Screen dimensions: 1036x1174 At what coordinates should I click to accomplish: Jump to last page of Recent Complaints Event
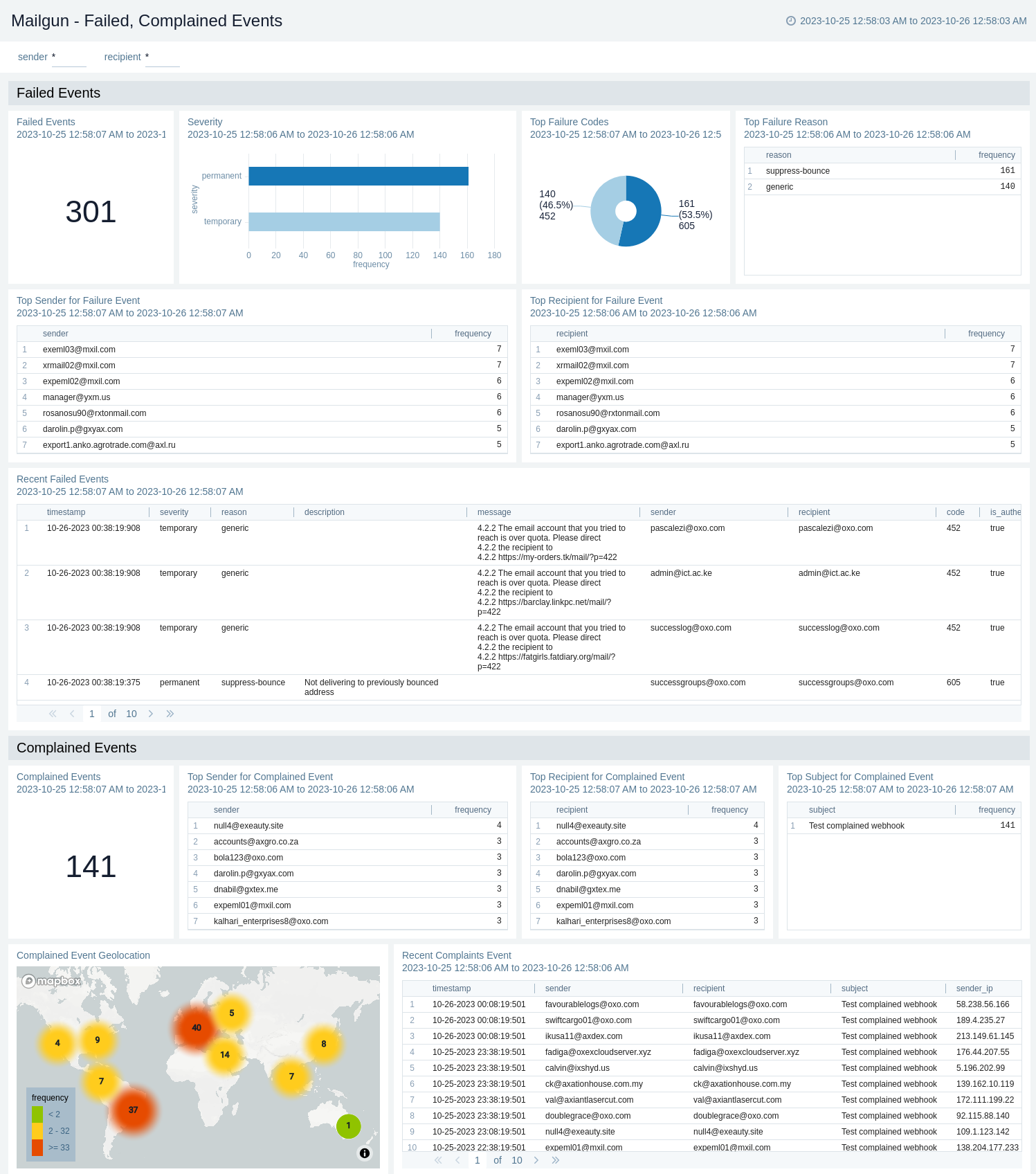coord(556,1160)
